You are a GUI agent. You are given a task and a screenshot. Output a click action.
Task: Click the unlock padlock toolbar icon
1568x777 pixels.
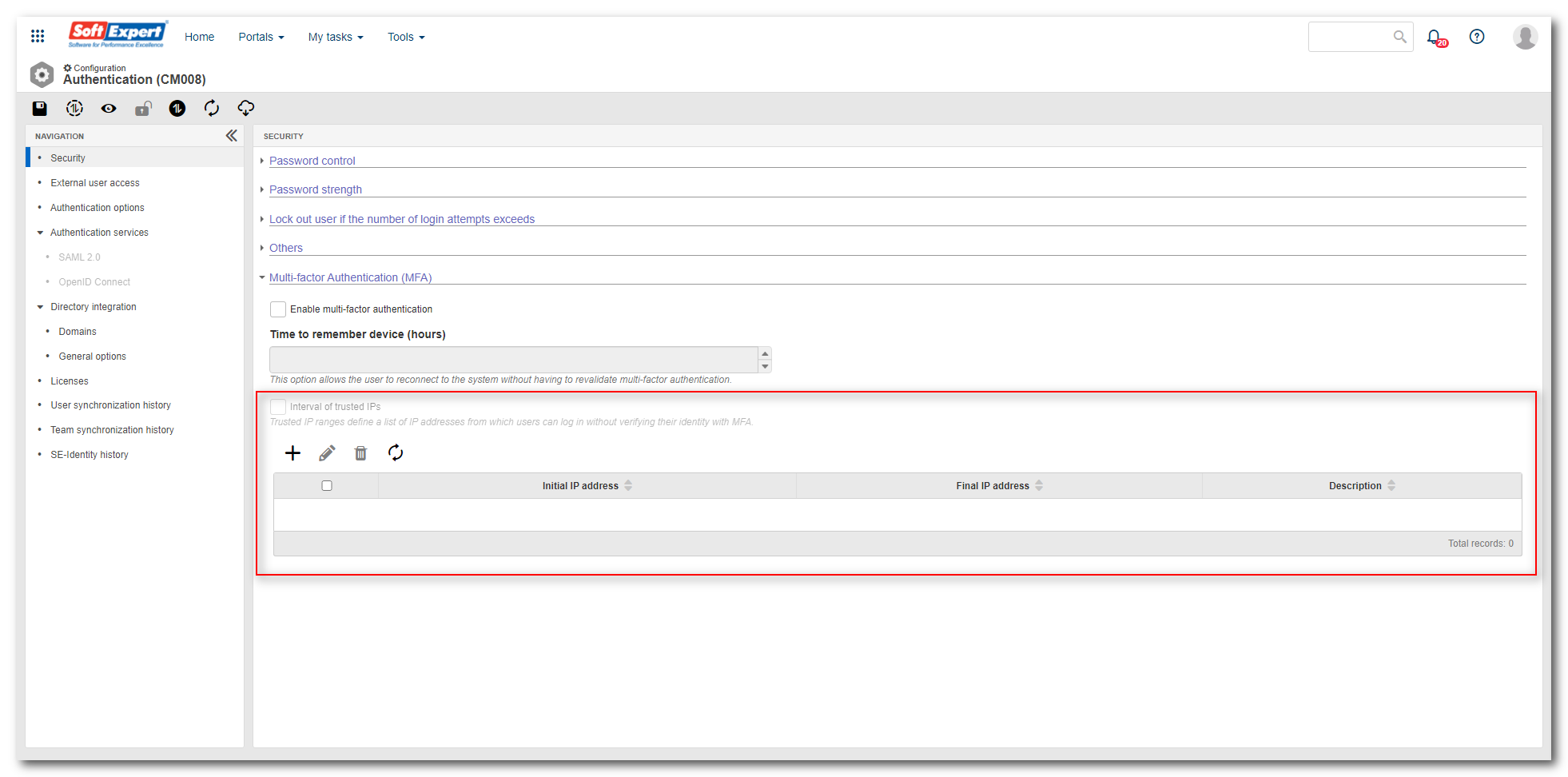click(x=143, y=108)
